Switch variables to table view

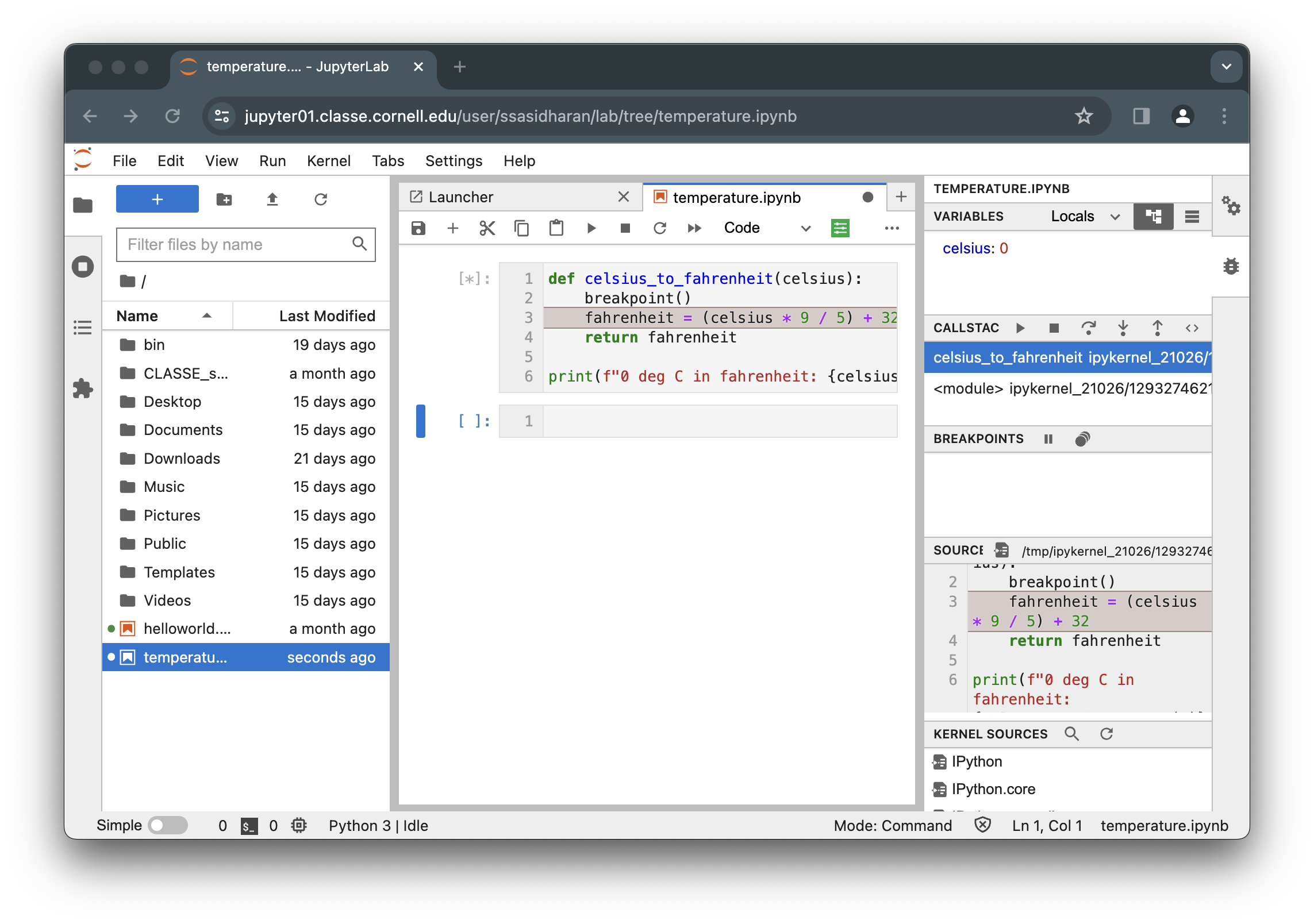(x=1192, y=216)
